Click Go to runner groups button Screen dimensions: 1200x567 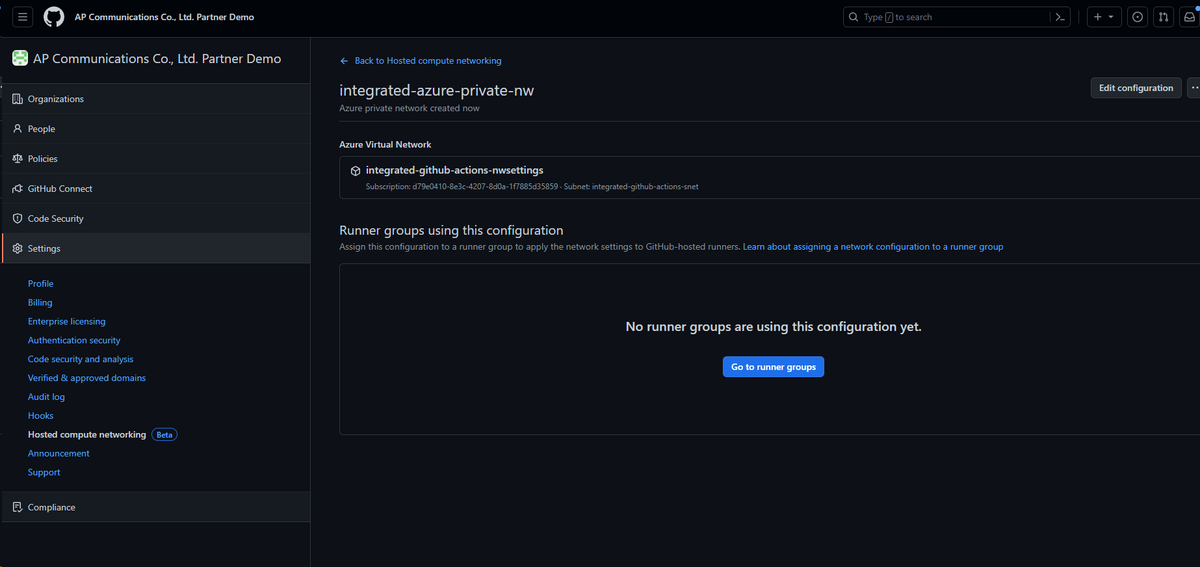click(773, 367)
